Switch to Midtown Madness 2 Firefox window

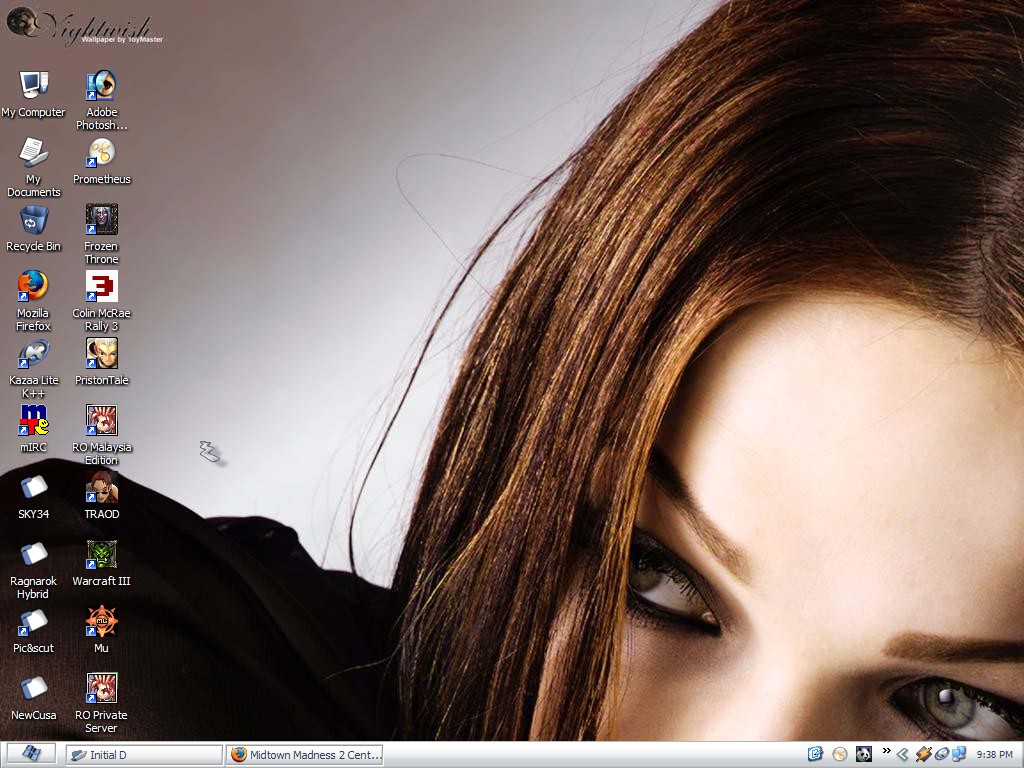[305, 755]
